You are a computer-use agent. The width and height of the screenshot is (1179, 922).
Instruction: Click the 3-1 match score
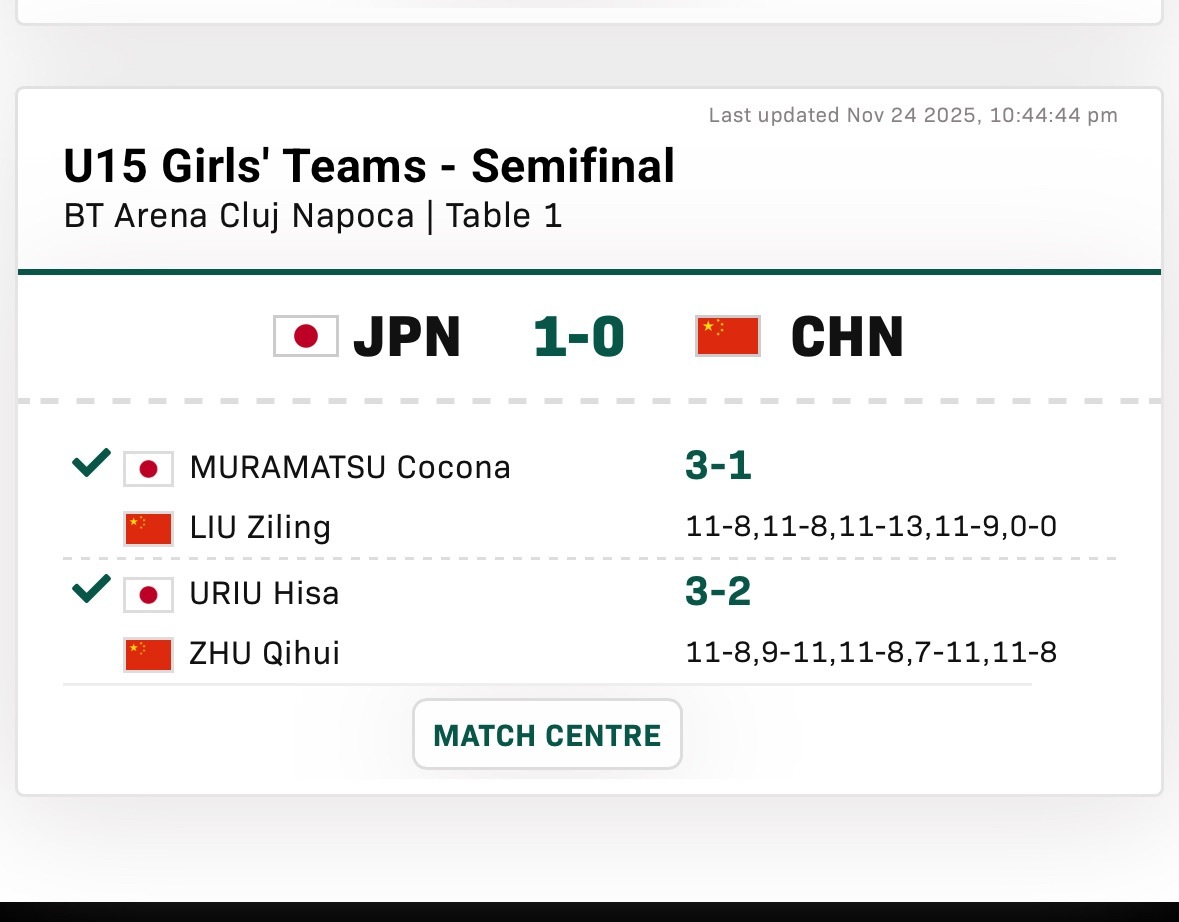718,465
